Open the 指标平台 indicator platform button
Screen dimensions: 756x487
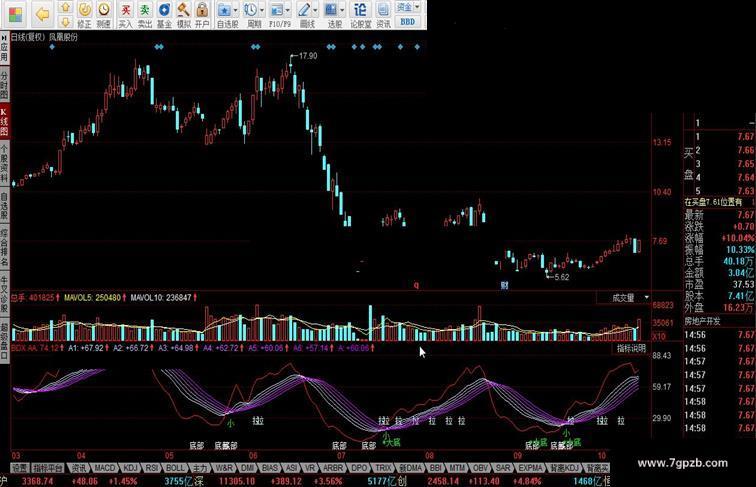tap(48, 468)
